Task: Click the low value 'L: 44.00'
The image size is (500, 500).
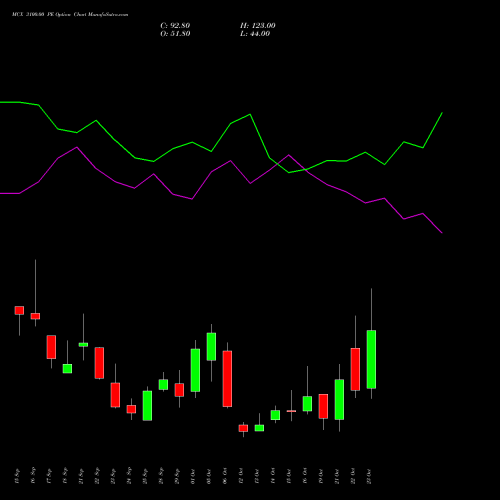Action: click(255, 34)
